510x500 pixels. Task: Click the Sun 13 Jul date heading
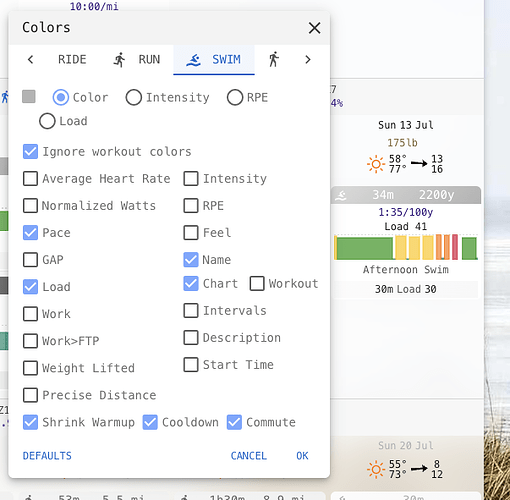(406, 125)
